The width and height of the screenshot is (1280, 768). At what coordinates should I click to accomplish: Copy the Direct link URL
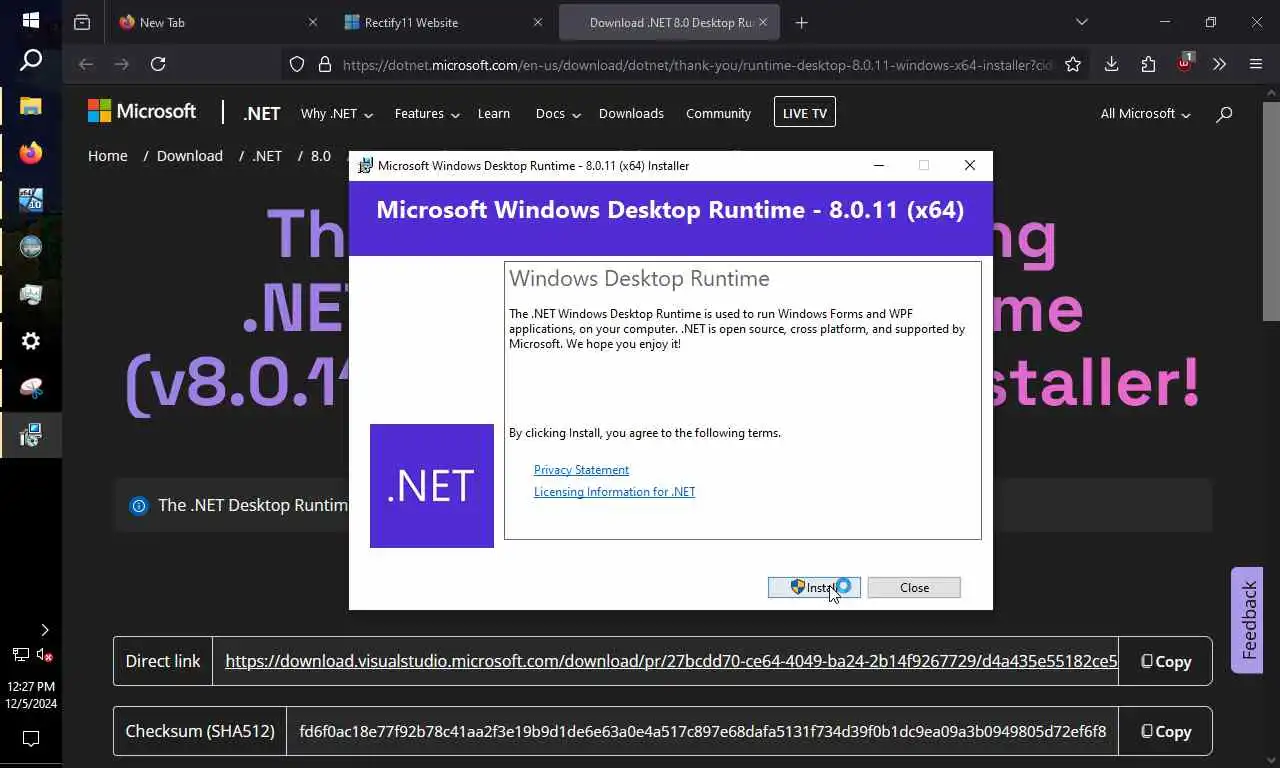click(1166, 661)
